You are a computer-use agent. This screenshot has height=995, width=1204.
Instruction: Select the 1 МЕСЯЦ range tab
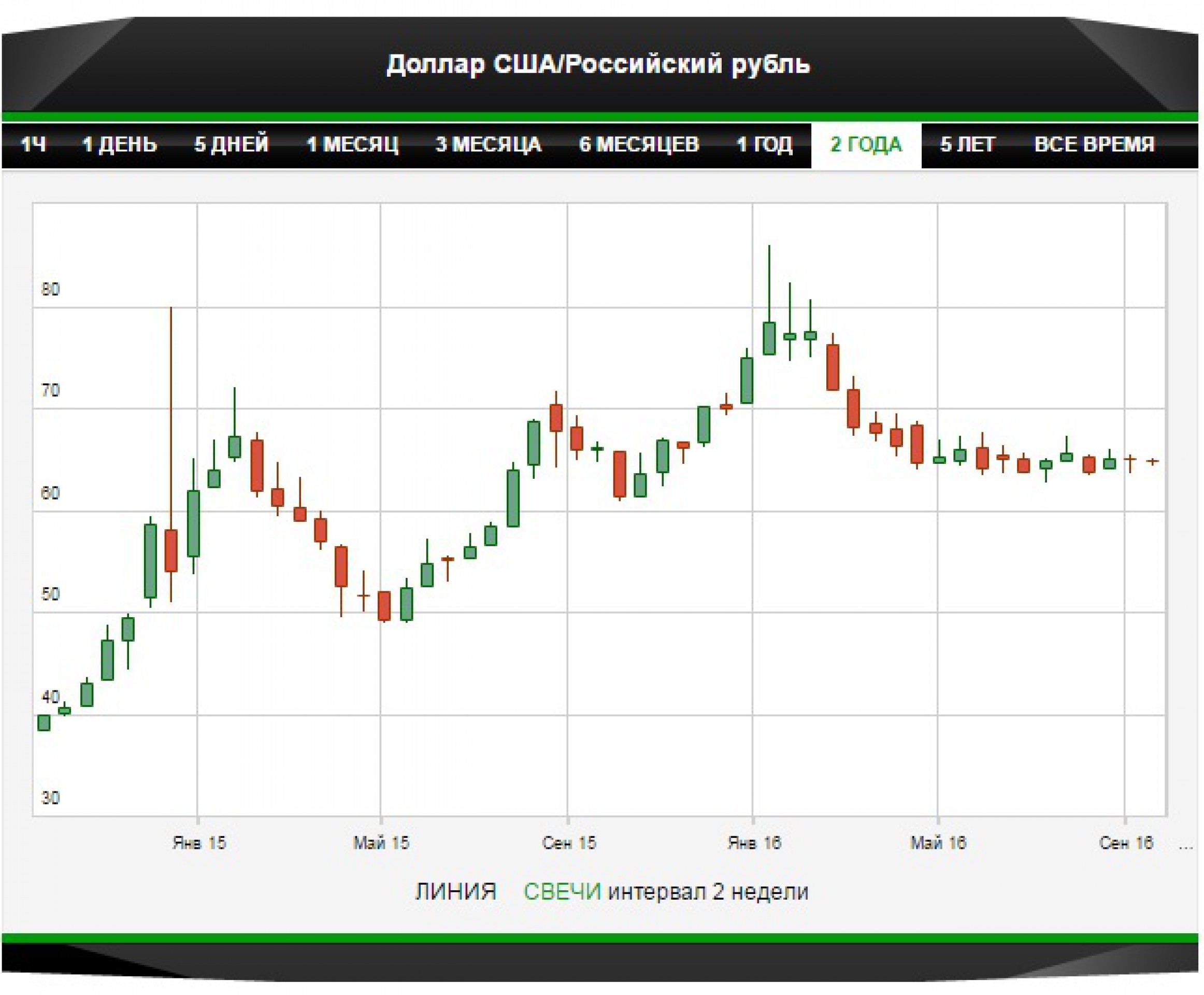(352, 144)
